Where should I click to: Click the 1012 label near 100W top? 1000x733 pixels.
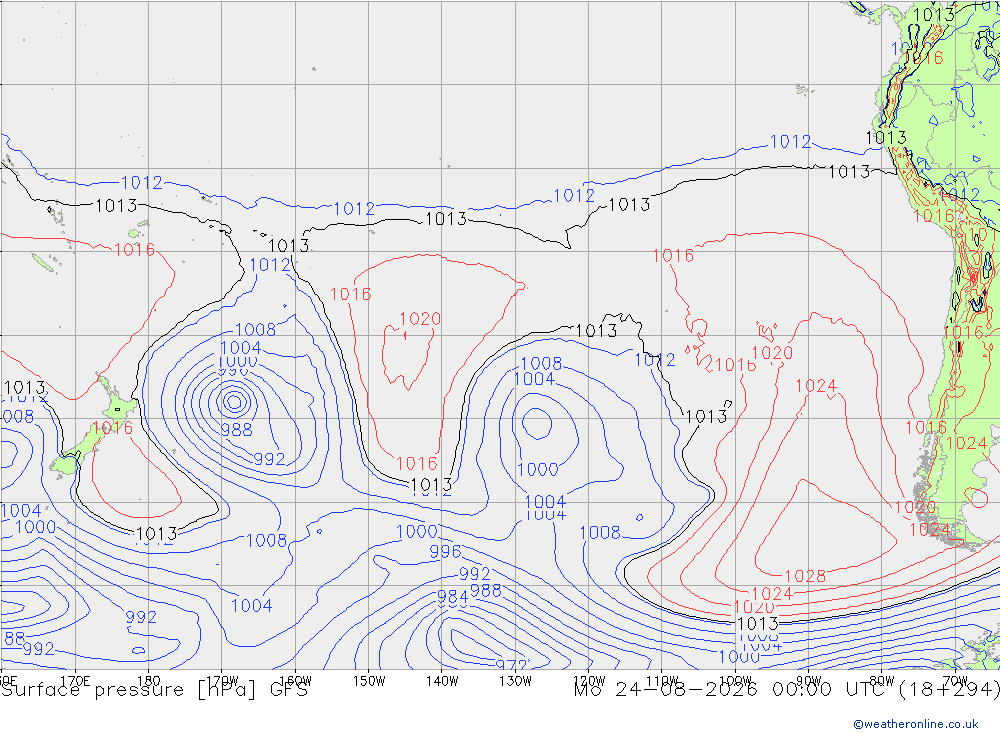point(790,142)
